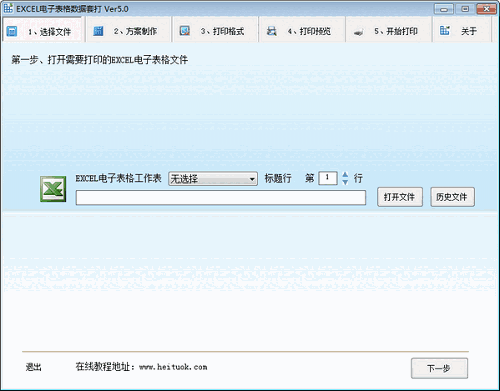Open the 2、方案制作 tab

pyautogui.click(x=129, y=30)
